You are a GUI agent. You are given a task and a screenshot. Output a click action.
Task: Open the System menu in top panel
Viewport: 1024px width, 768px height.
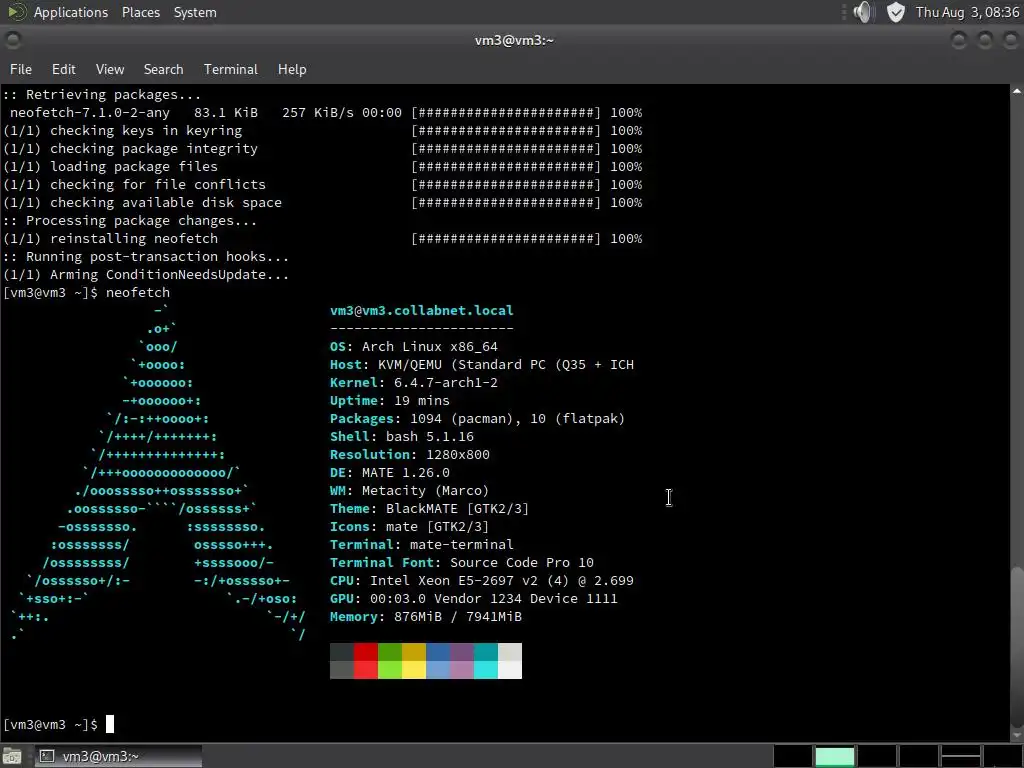(x=195, y=12)
